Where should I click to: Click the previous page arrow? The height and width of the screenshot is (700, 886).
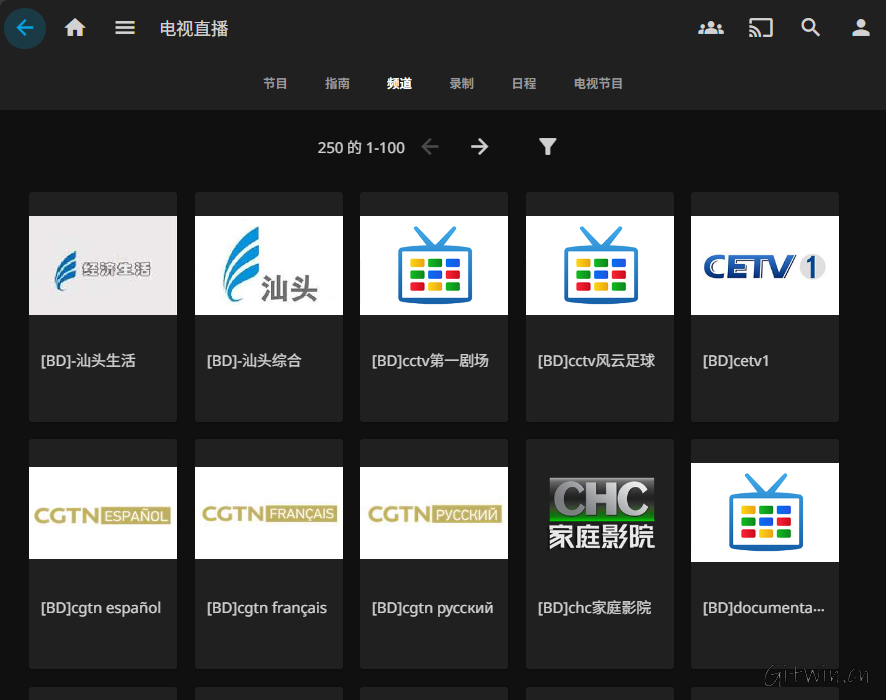(430, 147)
